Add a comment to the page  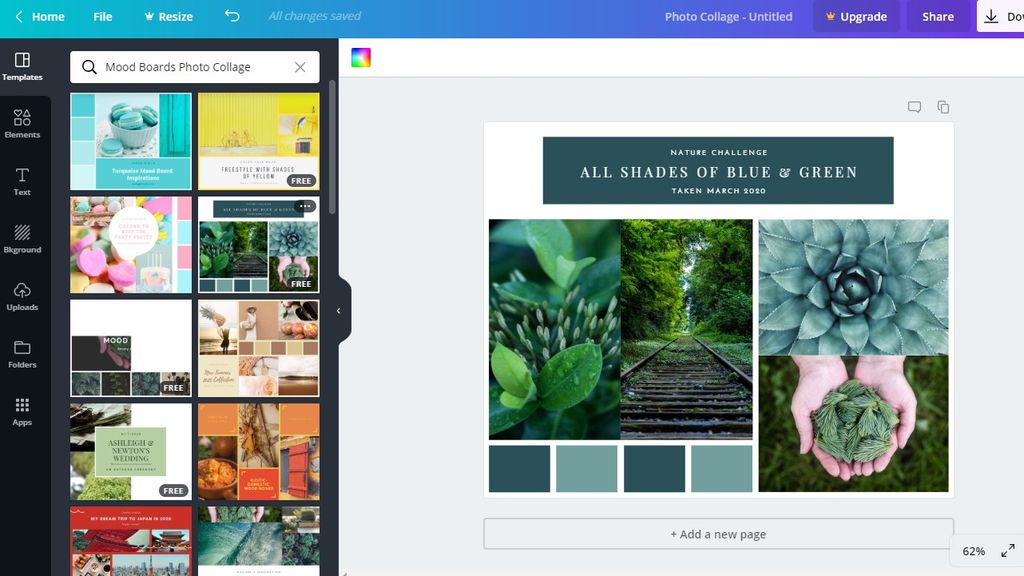tap(913, 106)
